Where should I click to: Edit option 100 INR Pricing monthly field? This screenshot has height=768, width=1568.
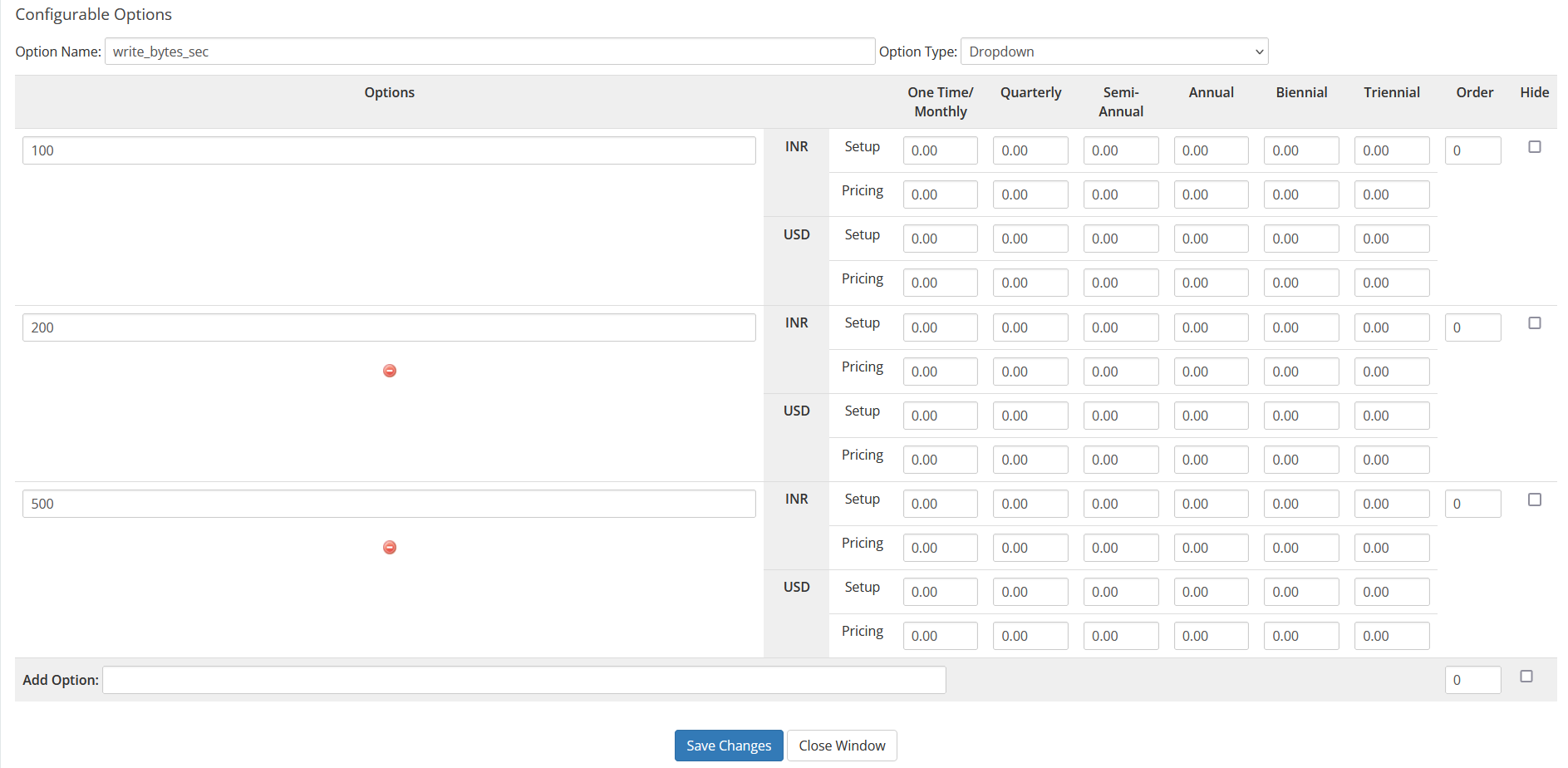tap(940, 194)
